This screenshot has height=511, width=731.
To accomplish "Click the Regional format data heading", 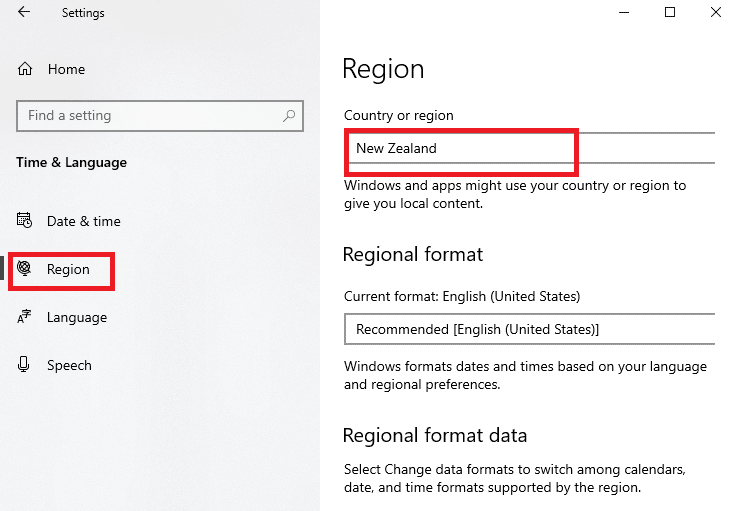I will tap(435, 435).
